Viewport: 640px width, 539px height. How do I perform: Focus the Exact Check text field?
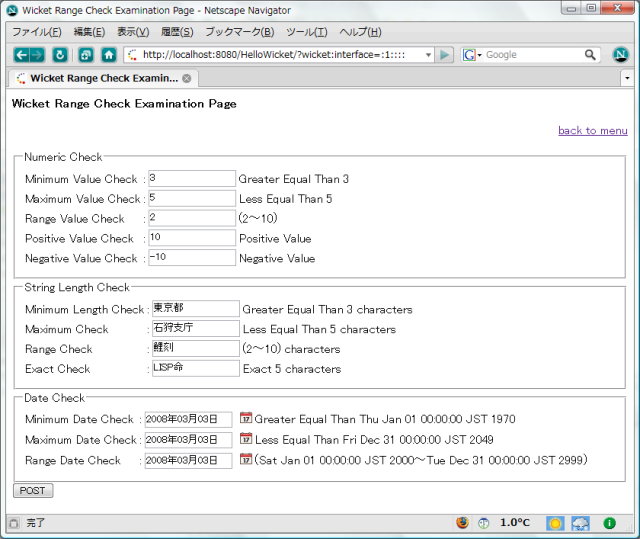195,368
